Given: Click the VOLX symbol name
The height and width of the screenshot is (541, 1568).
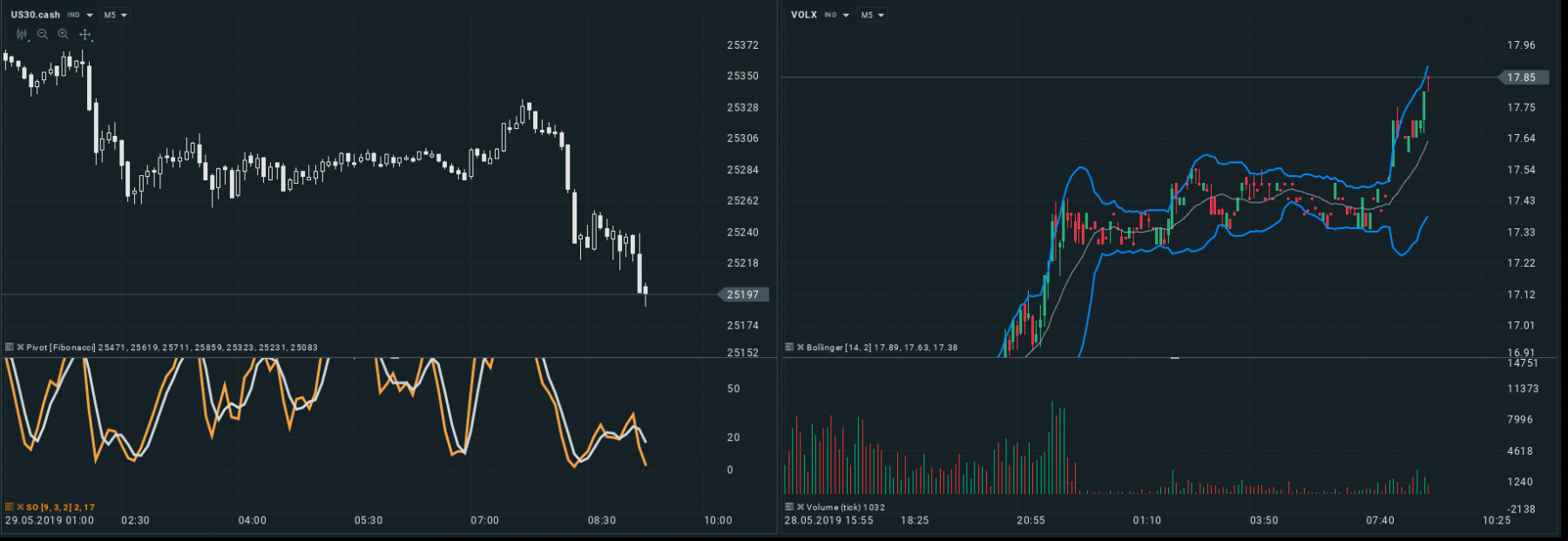Looking at the screenshot, I should point(804,15).
